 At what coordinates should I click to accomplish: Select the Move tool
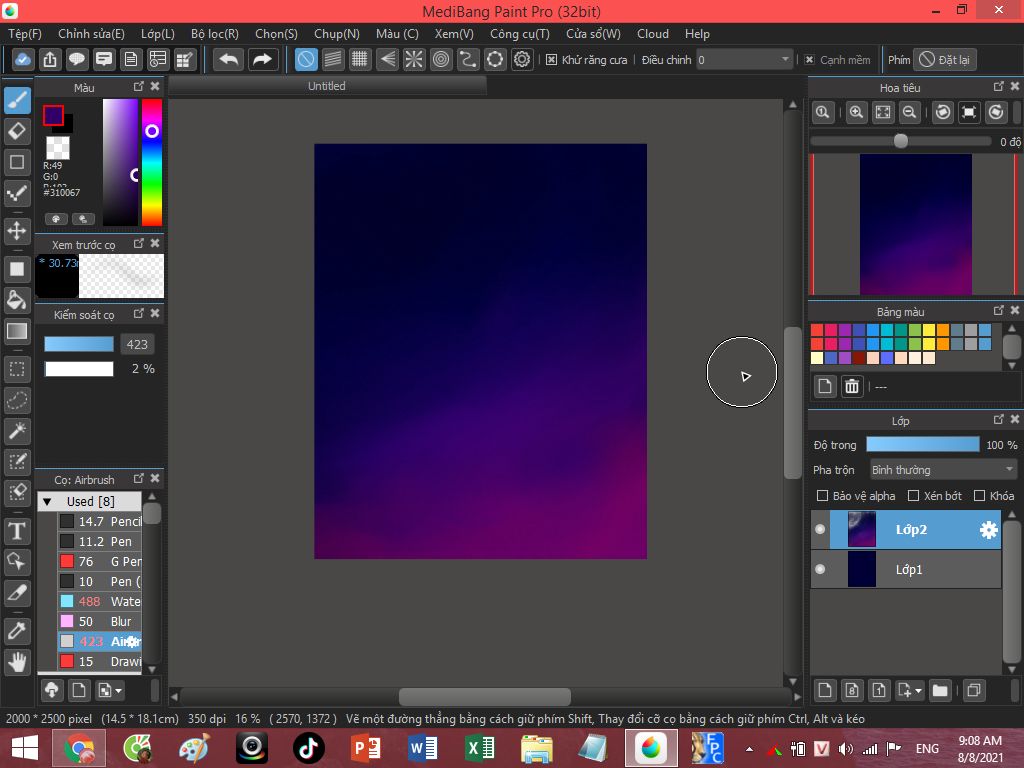pos(18,231)
